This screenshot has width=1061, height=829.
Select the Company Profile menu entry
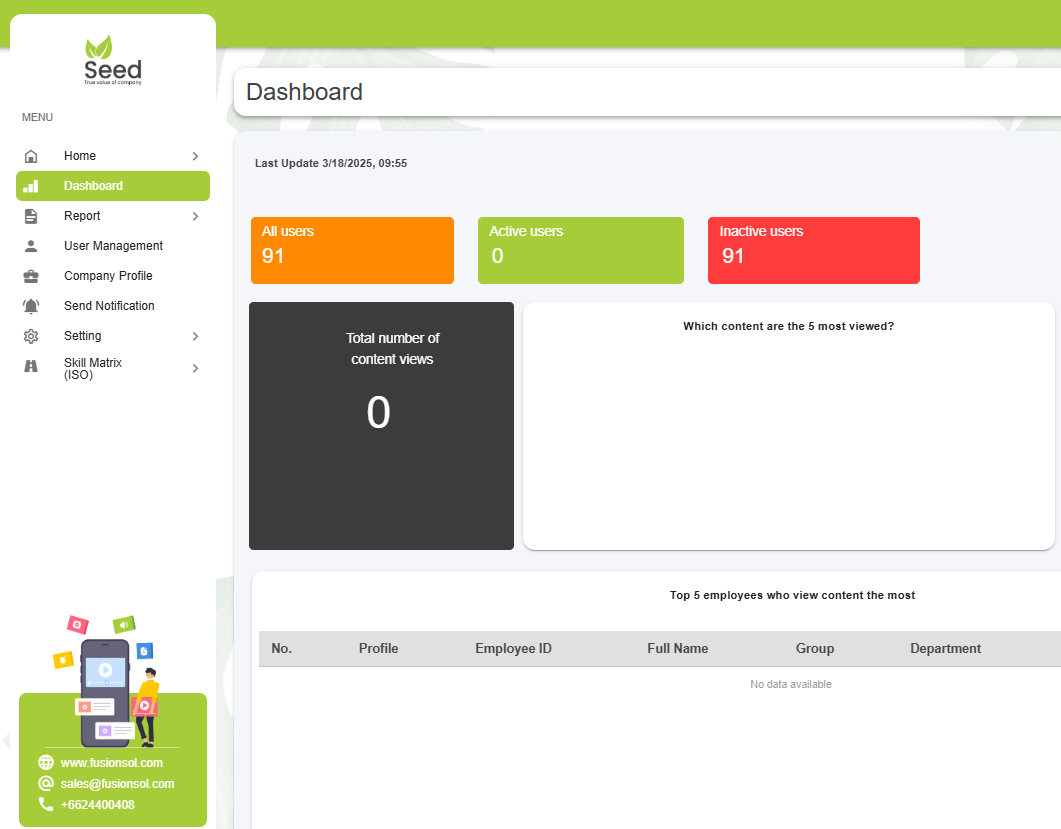coord(108,276)
